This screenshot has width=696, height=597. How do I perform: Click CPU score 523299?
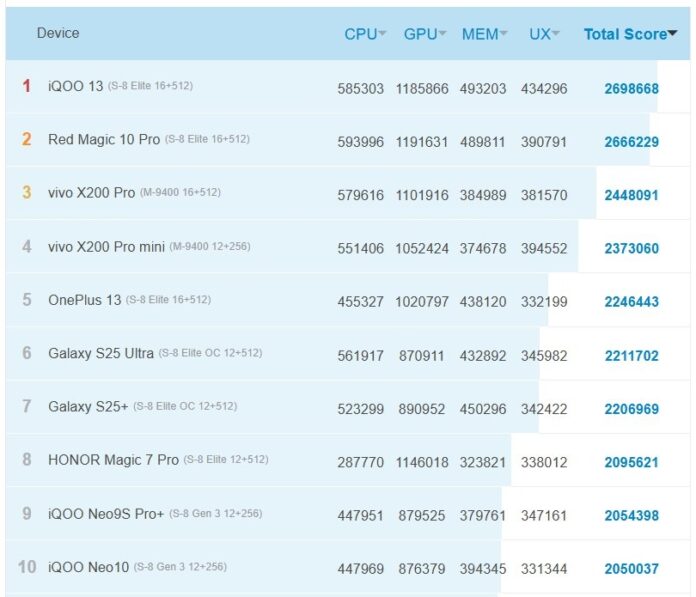[x=360, y=409]
